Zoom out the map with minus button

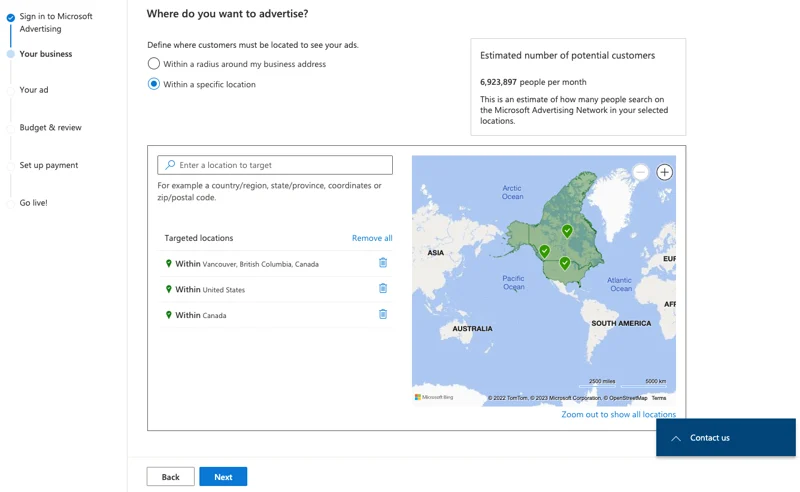coord(640,172)
